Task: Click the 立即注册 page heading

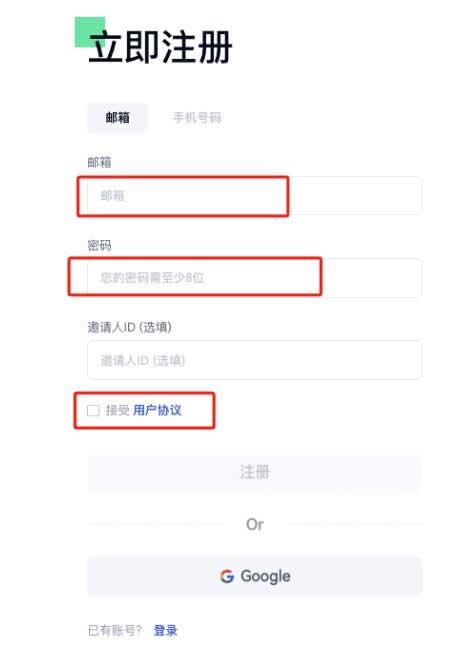Action: (x=160, y=47)
